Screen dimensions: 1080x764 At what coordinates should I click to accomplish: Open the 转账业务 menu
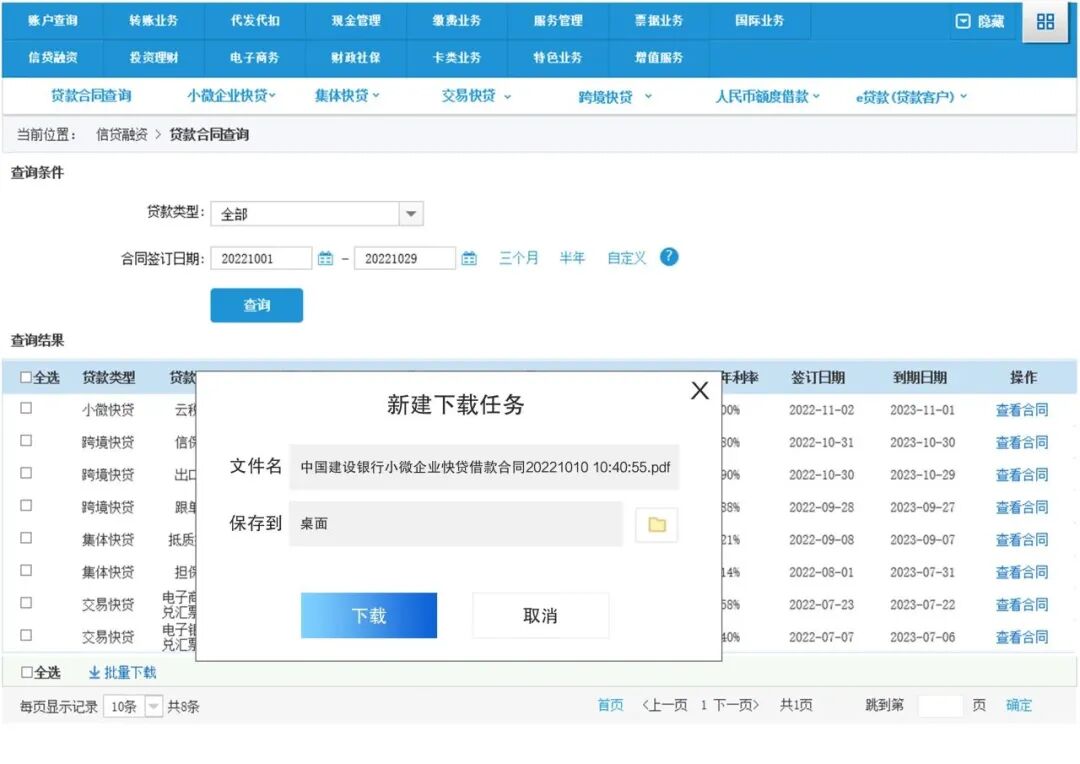tap(153, 21)
